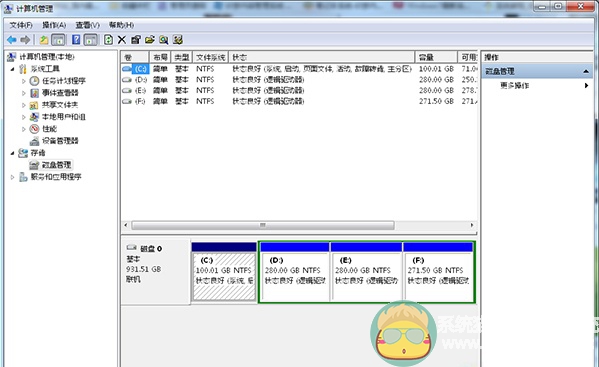The width and height of the screenshot is (599, 367).
Task: Click the 任务计划程序 clock icon
Action: point(34,81)
